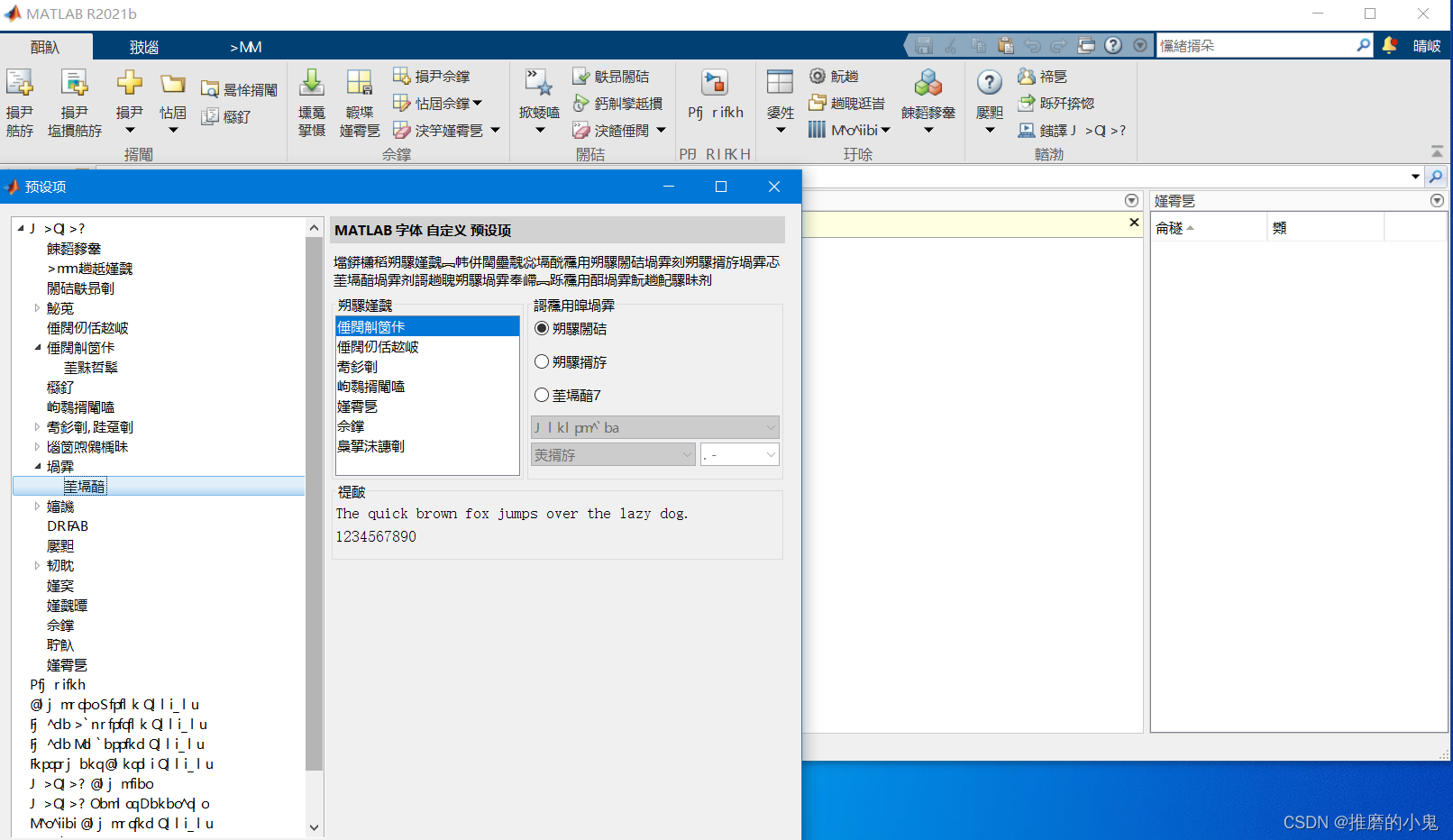Click the yellow plus New icon

[x=129, y=83]
